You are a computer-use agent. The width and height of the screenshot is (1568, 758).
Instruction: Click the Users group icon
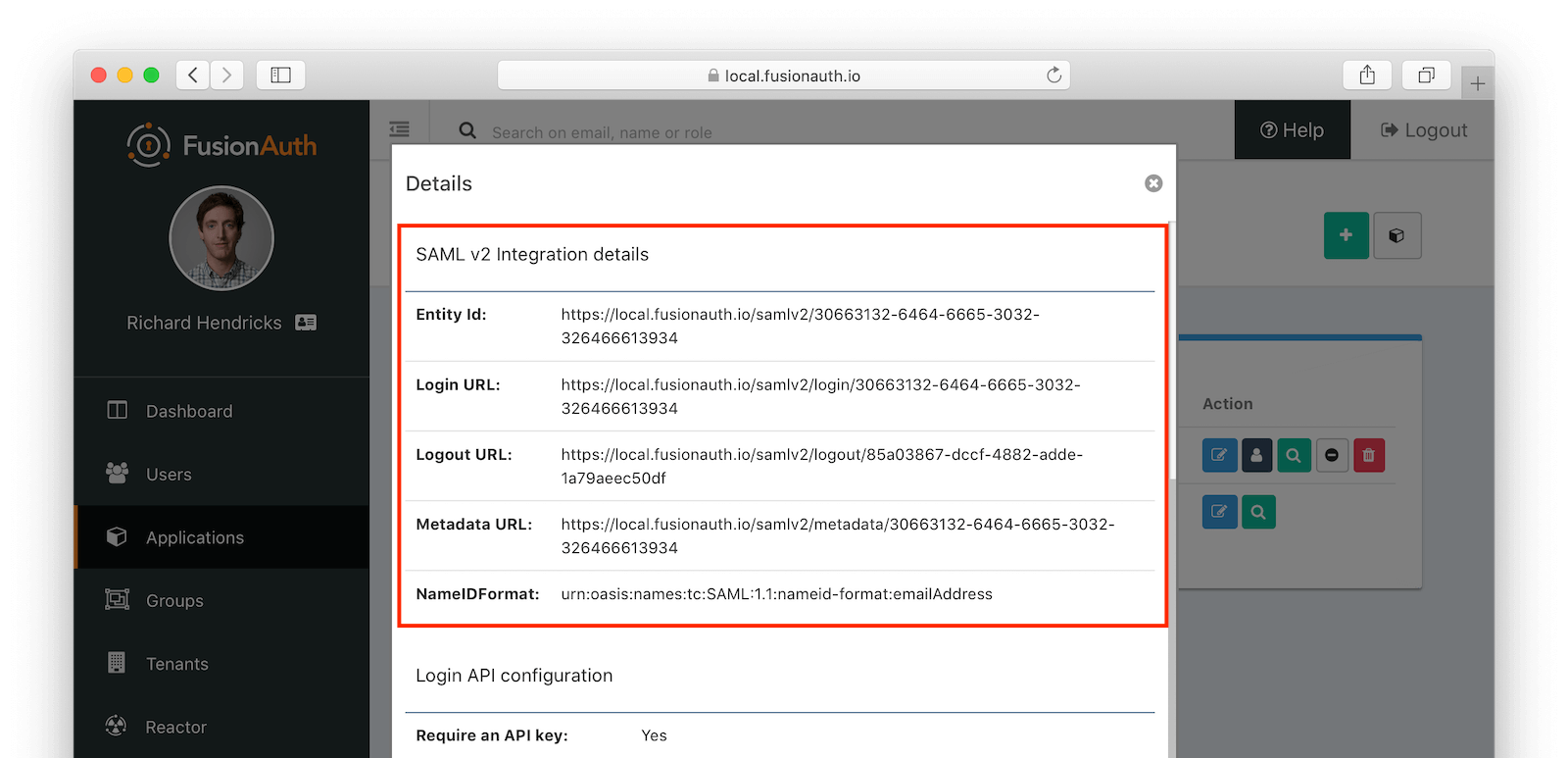coord(117,473)
